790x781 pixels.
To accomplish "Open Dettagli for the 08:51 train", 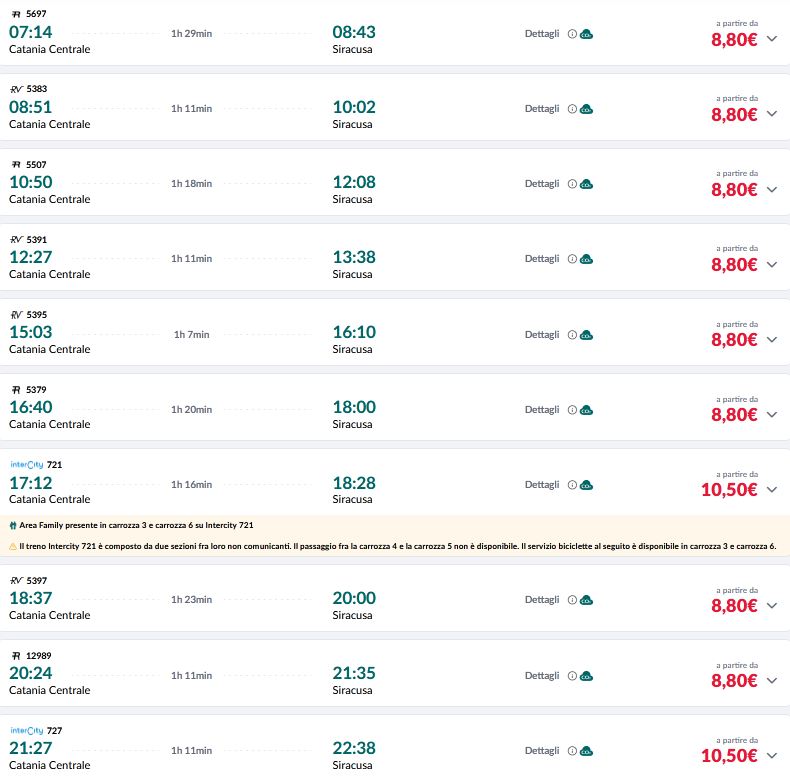I will point(542,109).
